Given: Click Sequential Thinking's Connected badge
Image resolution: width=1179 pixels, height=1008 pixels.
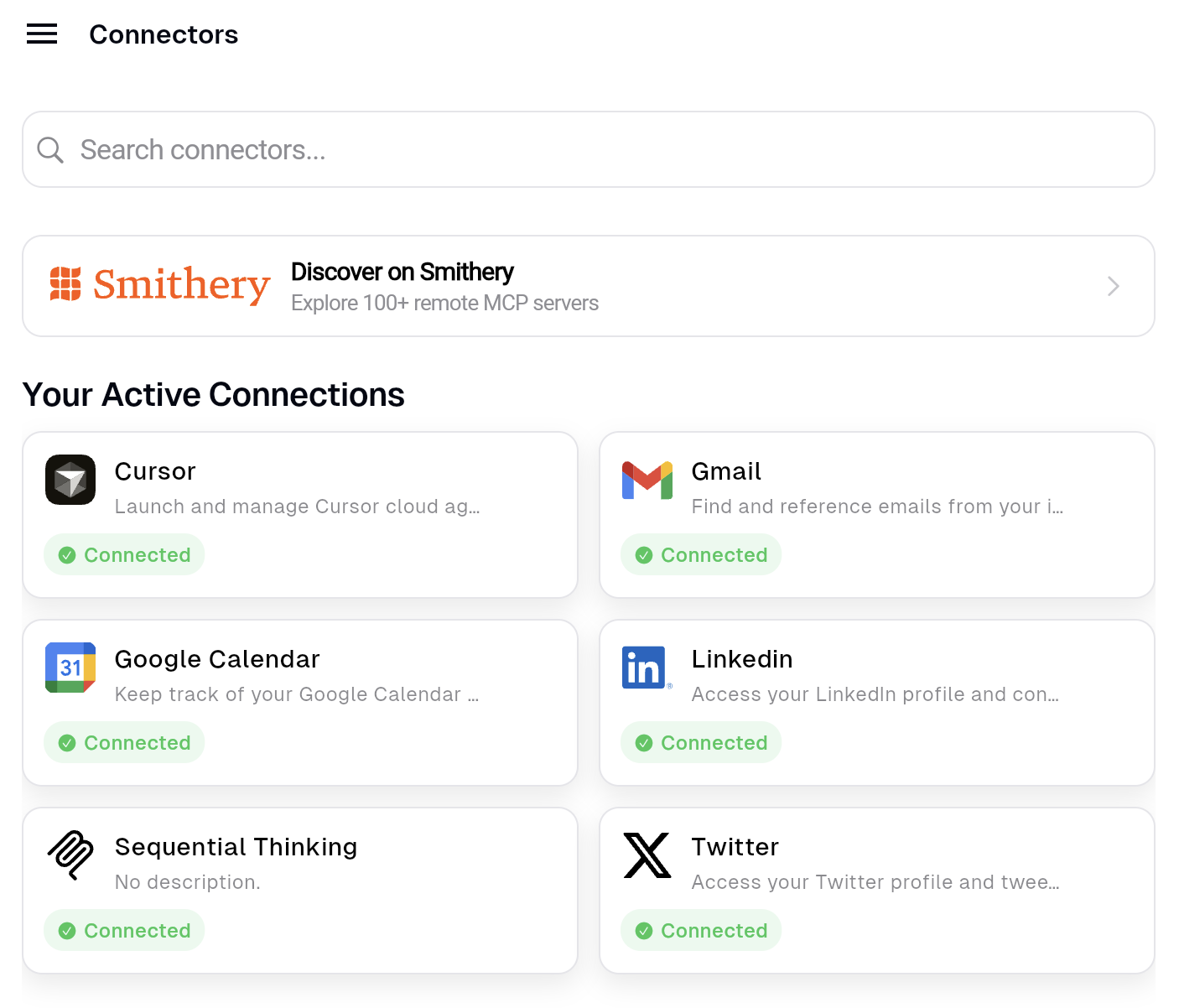Looking at the screenshot, I should (x=124, y=931).
